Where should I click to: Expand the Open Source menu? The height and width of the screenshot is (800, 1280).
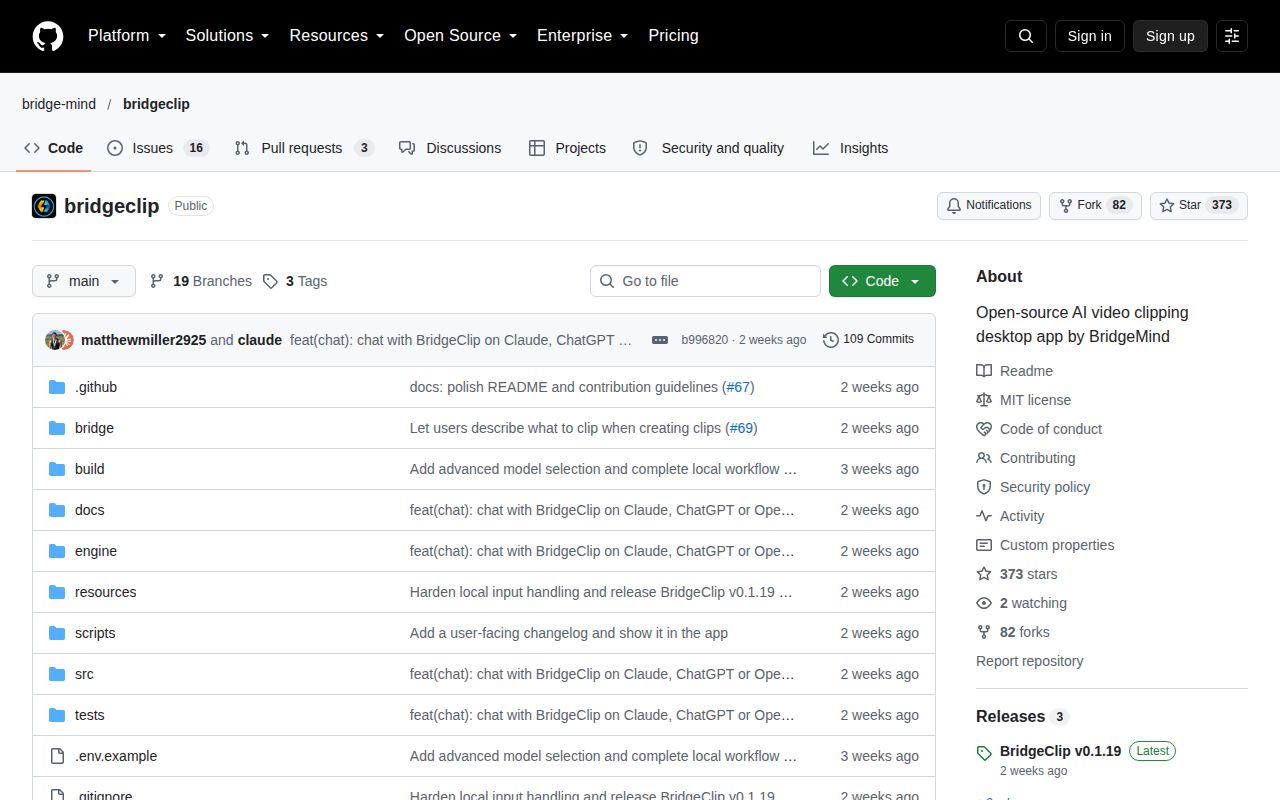coord(461,36)
